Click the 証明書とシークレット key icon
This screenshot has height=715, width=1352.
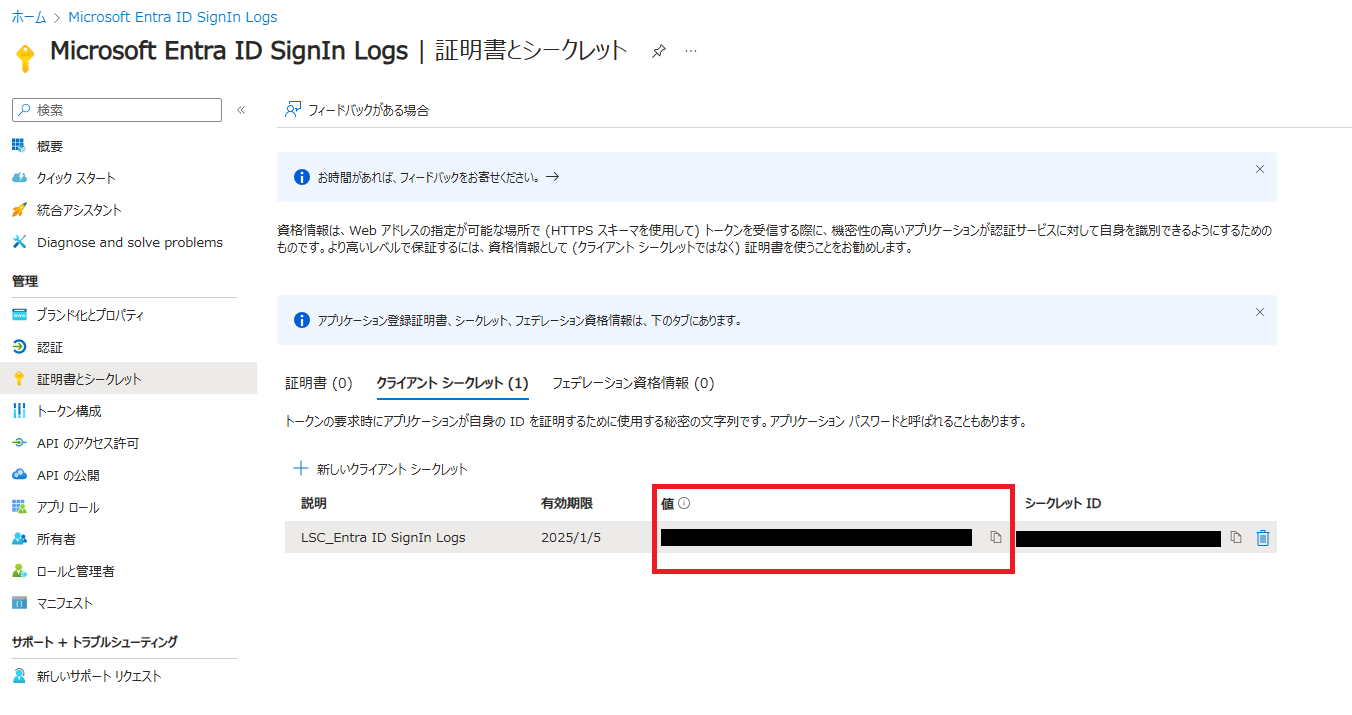tap(19, 379)
